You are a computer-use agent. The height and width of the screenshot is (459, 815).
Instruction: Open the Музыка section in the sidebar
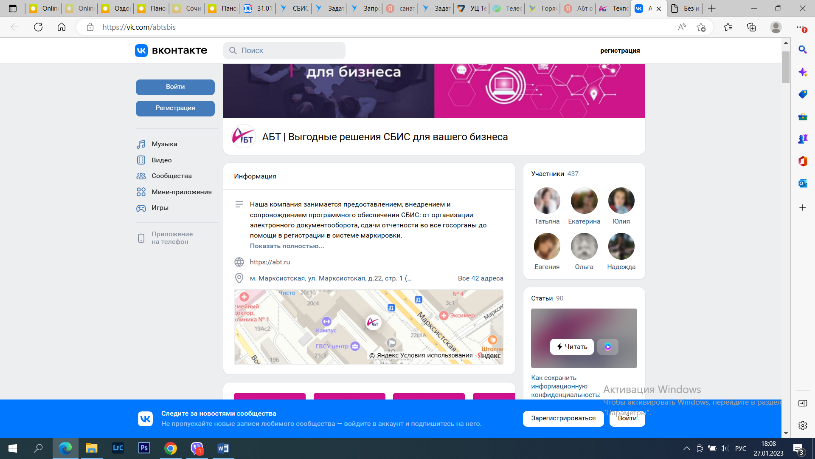tap(163, 144)
